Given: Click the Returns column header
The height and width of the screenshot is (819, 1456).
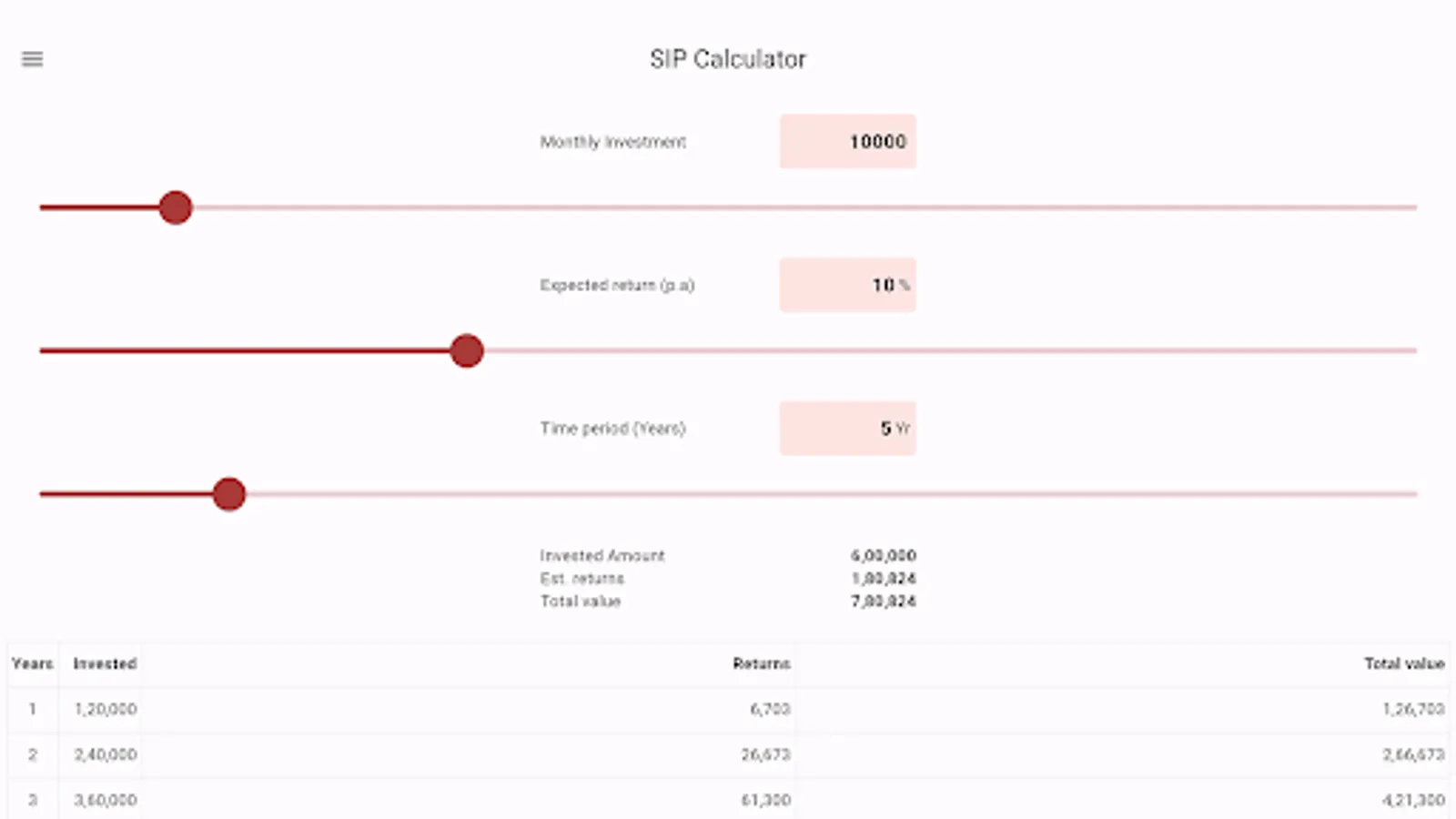Looking at the screenshot, I should pyautogui.click(x=761, y=663).
